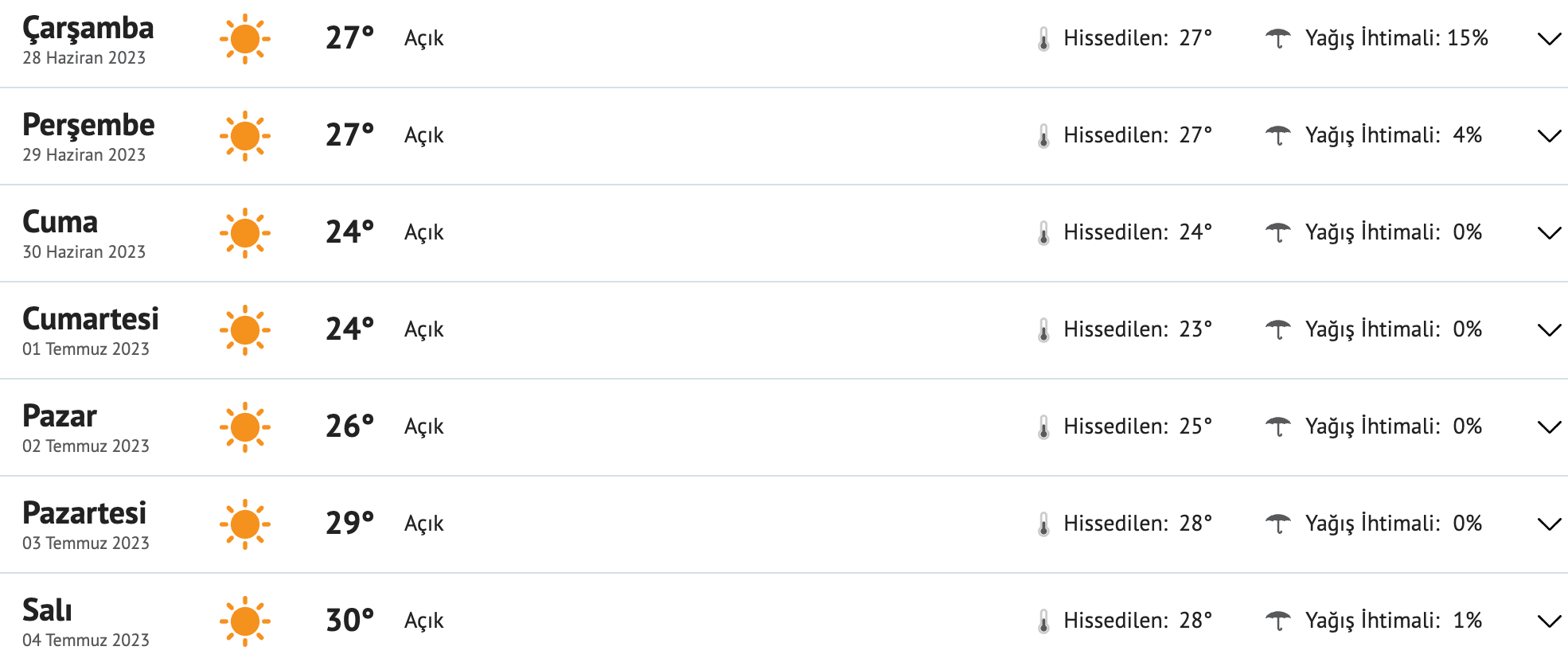Click Yağış İhtimali 15% text
Image resolution: width=1568 pixels, height=662 pixels.
1396,38
